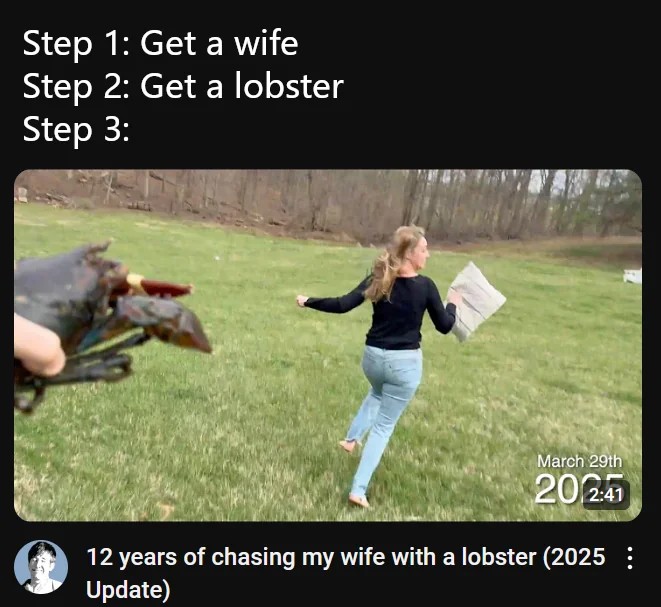Click the word 'Update)' in the title
The width and height of the screenshot is (661, 607).
tap(128, 589)
